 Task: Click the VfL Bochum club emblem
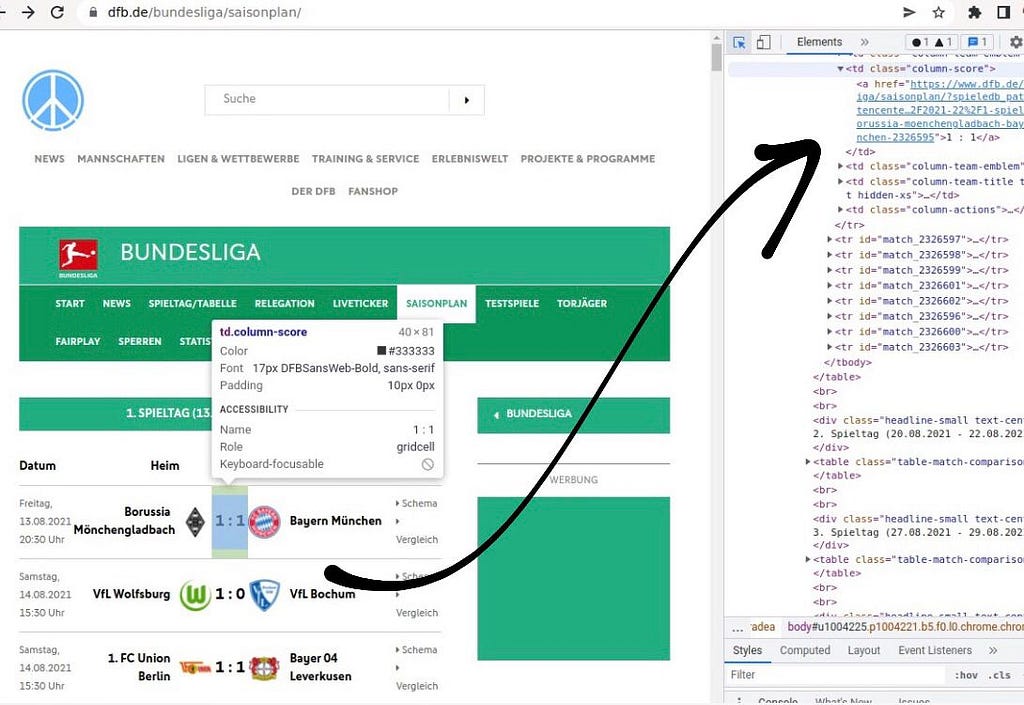[x=264, y=595]
